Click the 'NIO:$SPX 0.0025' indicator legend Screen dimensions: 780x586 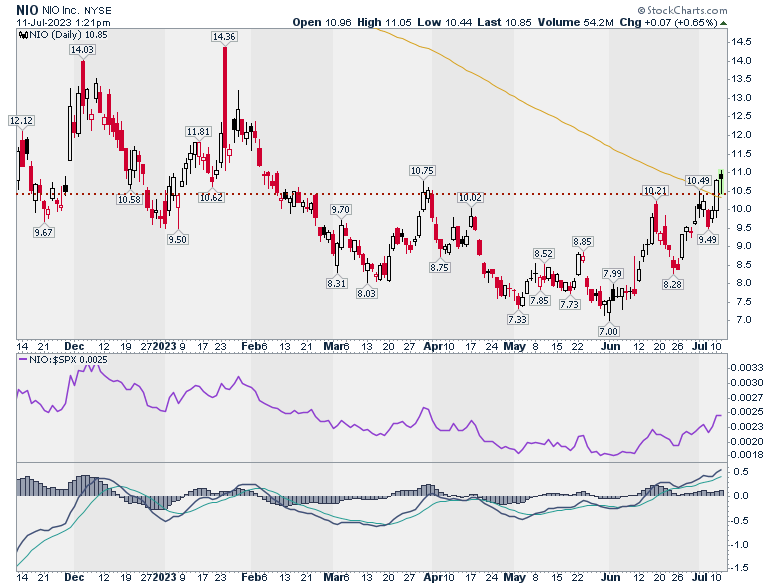click(x=68, y=360)
